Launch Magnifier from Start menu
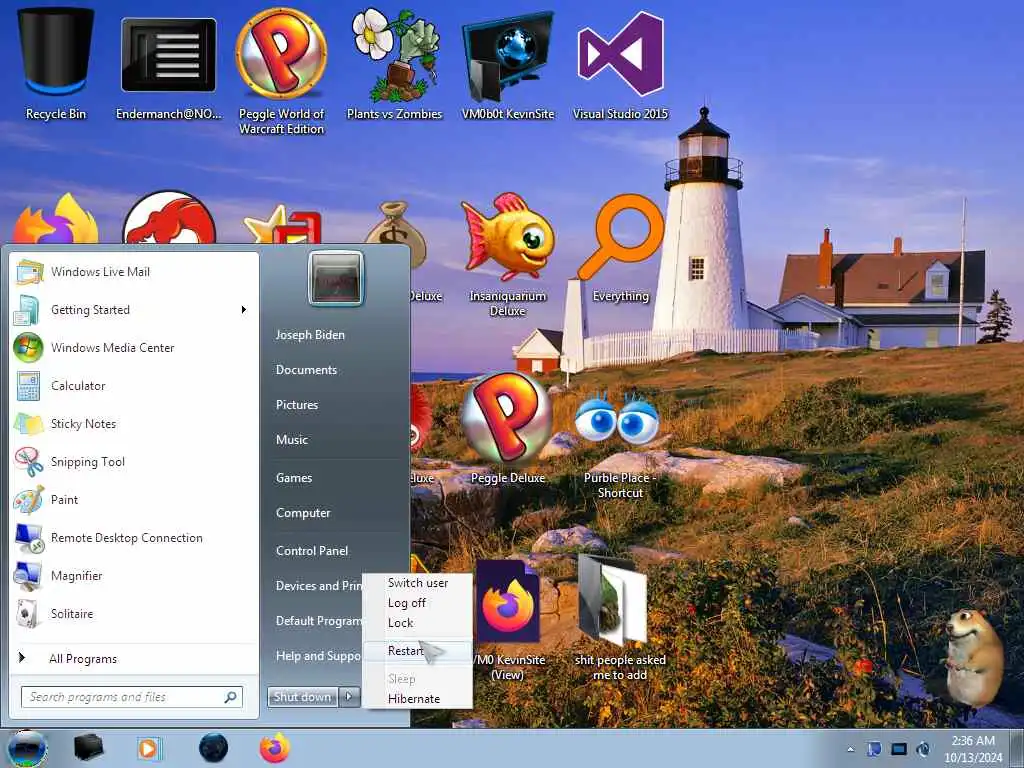 coord(134,575)
